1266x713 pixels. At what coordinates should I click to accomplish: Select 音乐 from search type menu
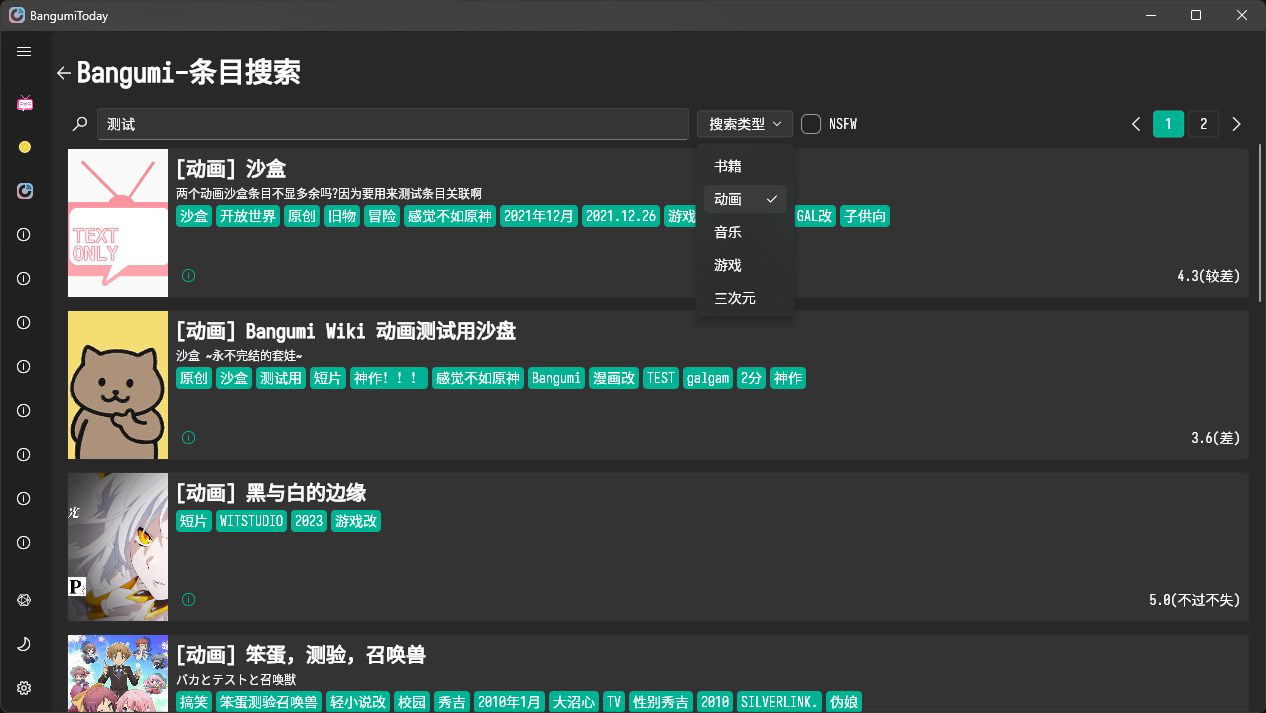(745, 232)
